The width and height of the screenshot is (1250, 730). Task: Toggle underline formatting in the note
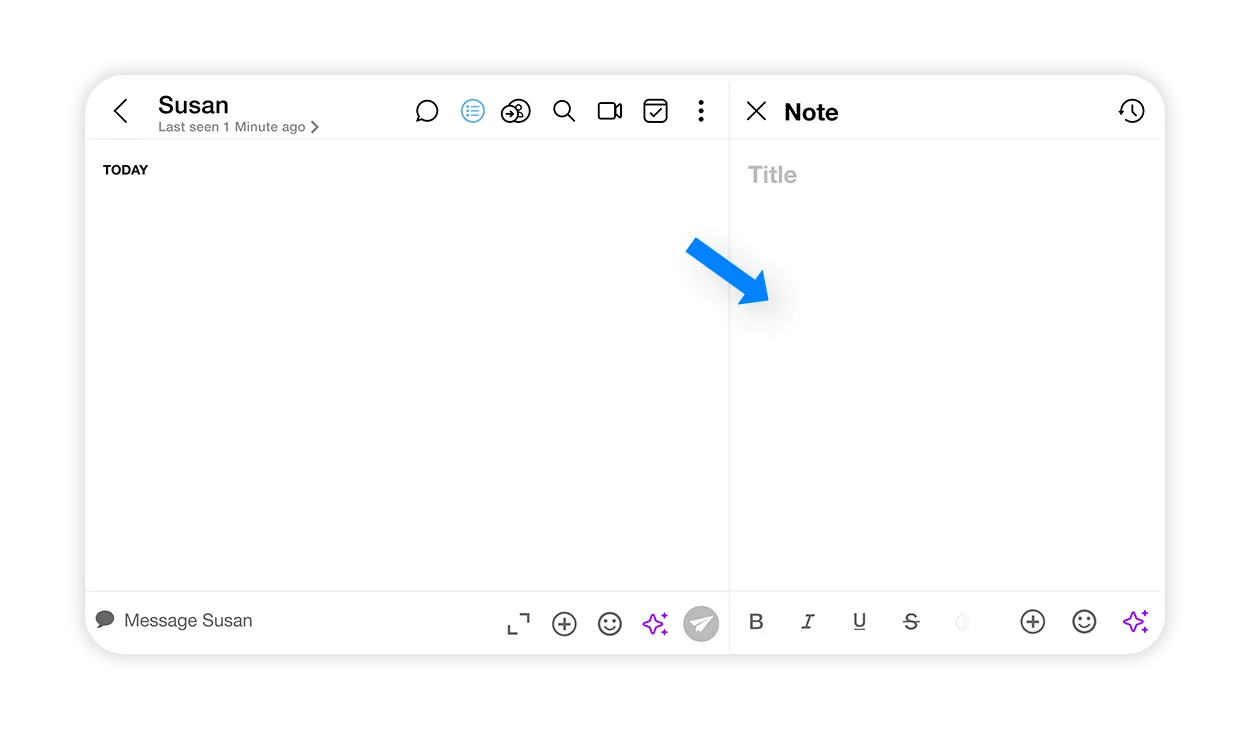[859, 622]
